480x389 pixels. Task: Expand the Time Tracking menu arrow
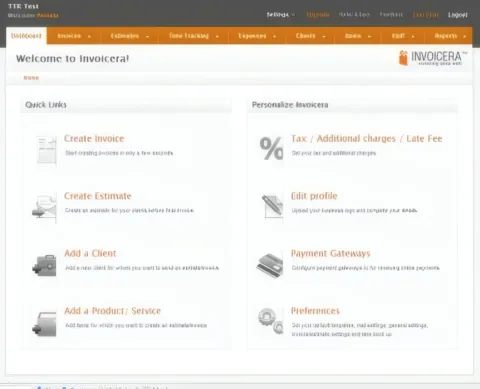click(217, 36)
